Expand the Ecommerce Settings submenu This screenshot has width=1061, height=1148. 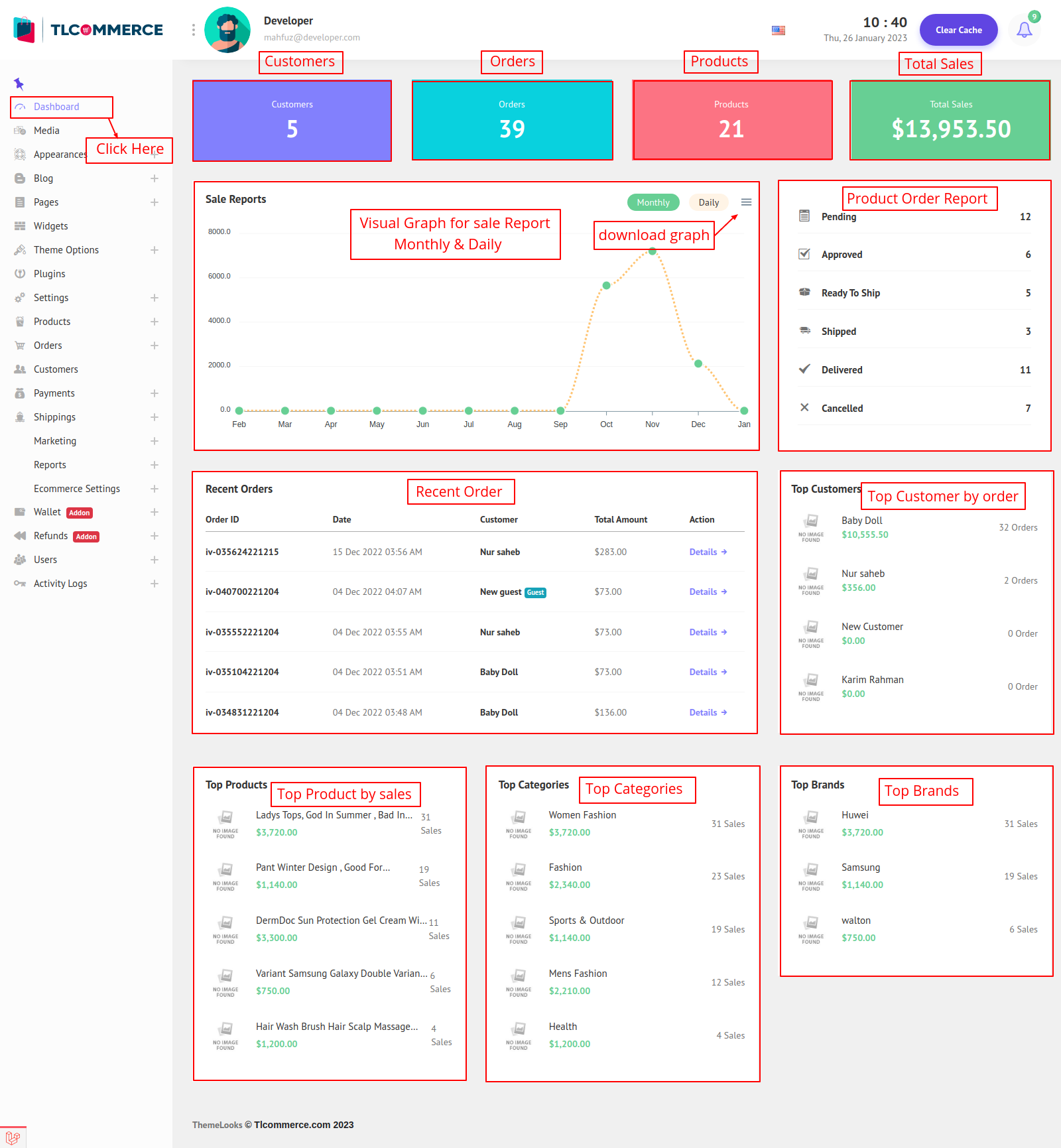(155, 489)
